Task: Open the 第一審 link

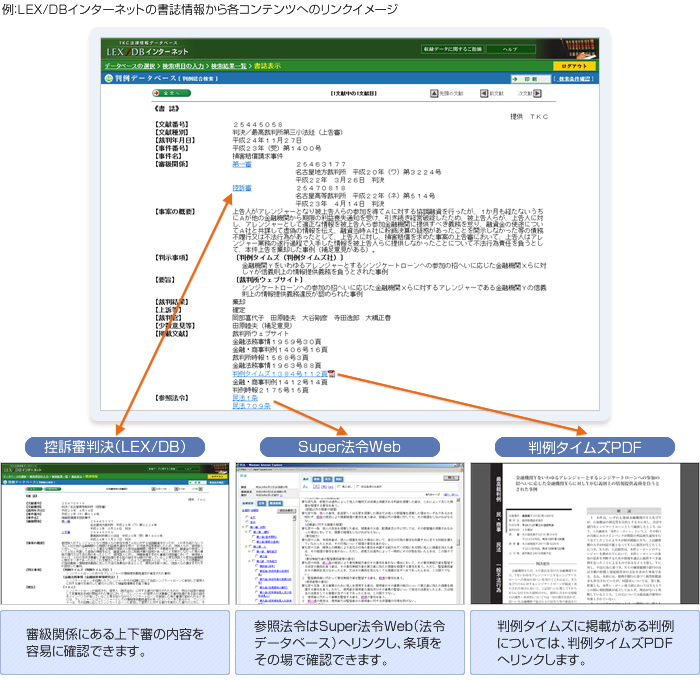Action: click(242, 164)
